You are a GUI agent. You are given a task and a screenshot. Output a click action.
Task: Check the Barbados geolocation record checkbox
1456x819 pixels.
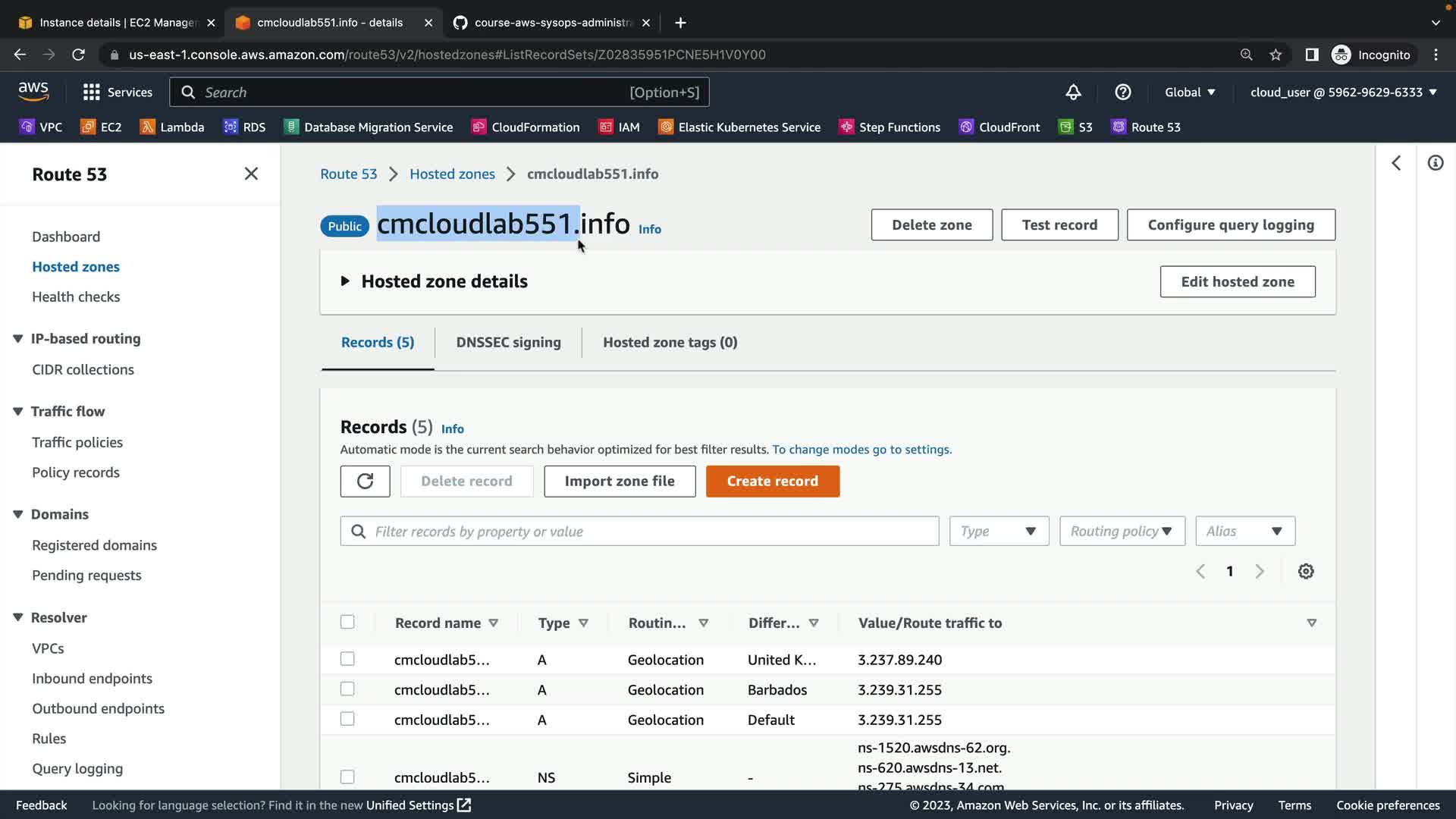[x=347, y=689]
